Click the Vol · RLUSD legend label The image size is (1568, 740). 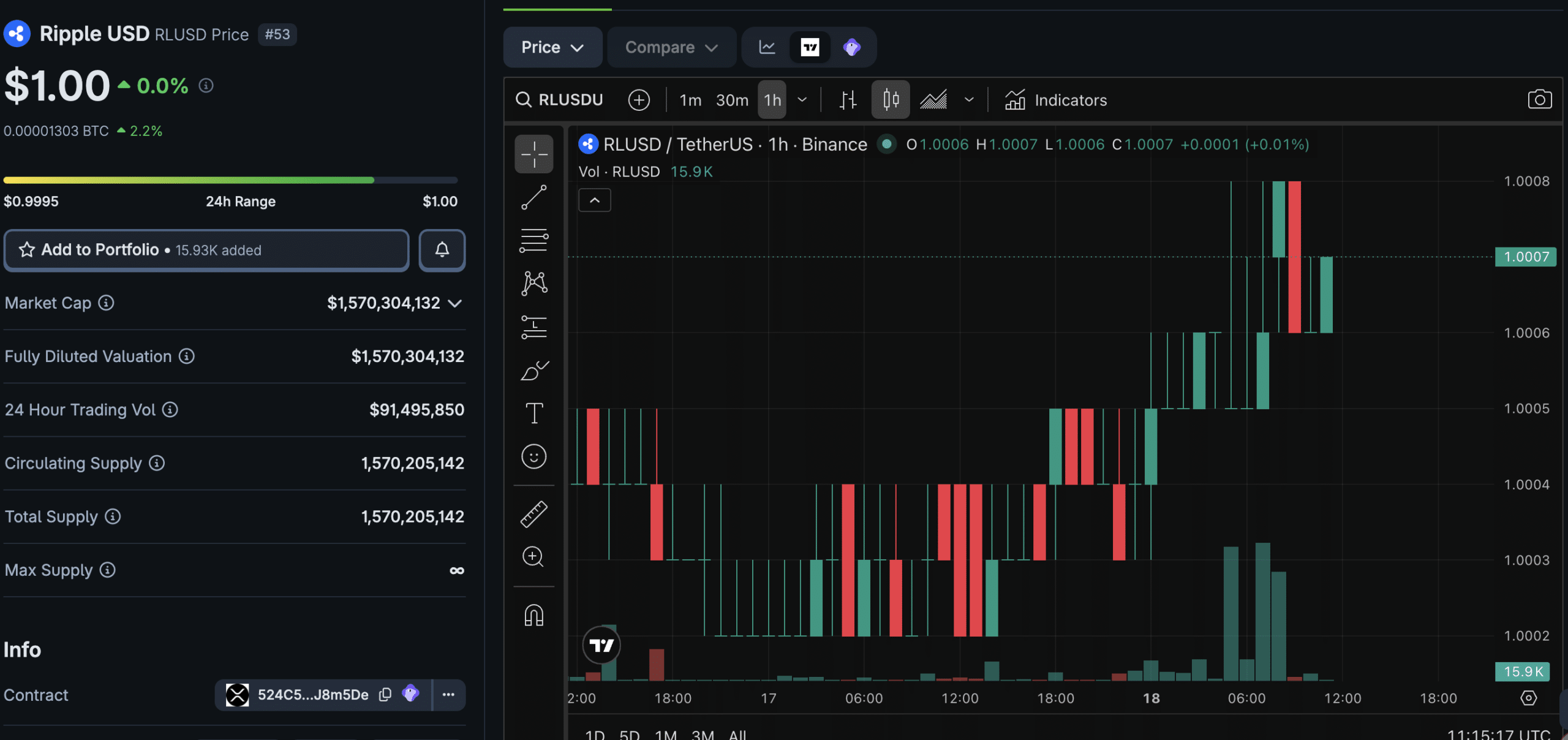[x=619, y=172]
